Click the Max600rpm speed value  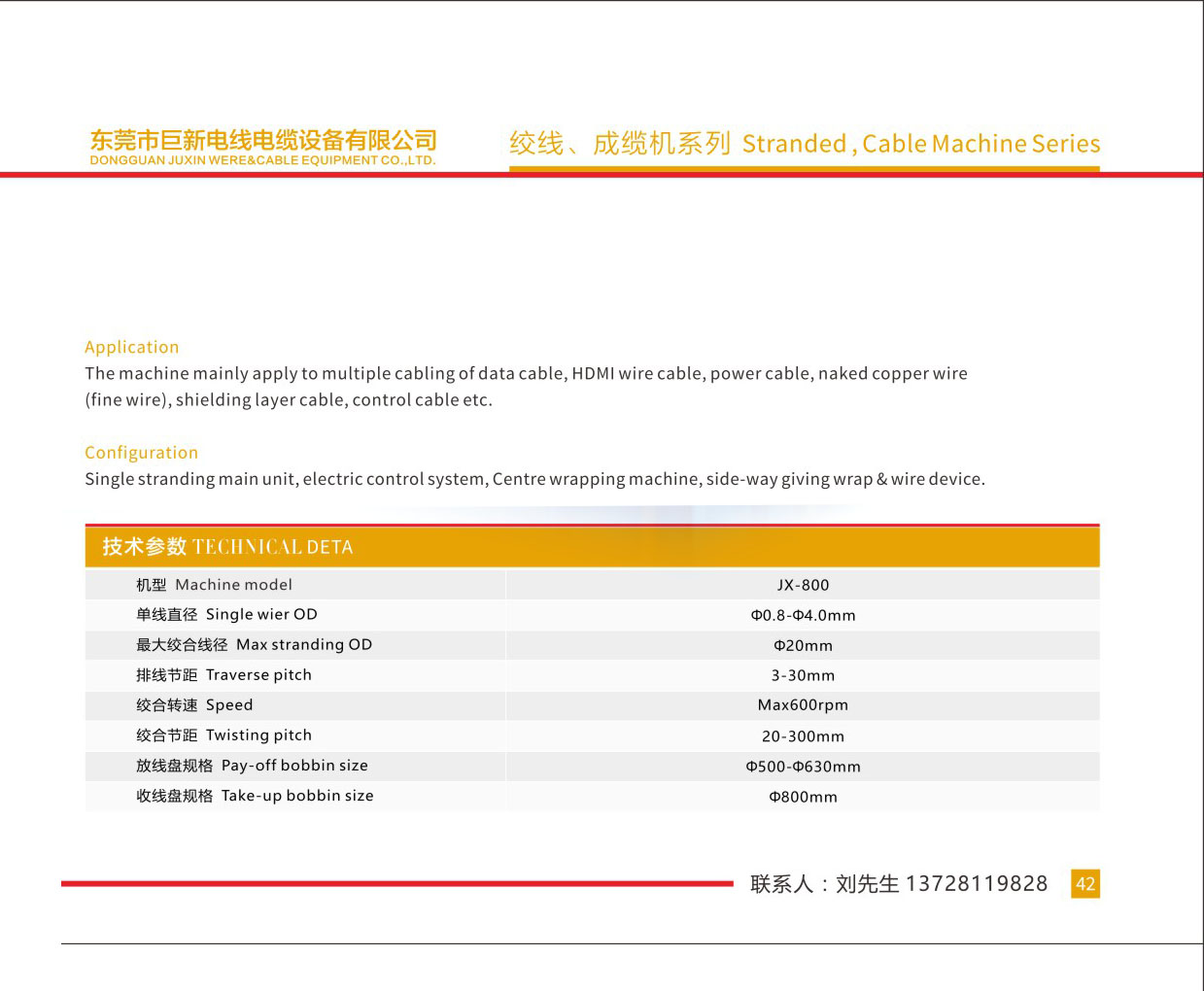click(803, 704)
